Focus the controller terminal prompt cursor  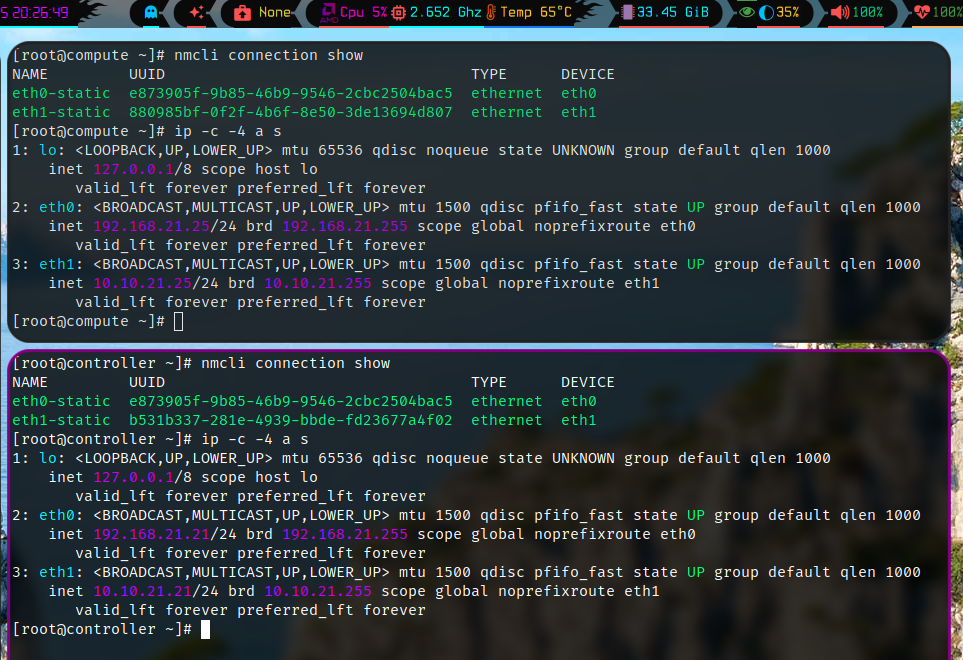tap(205, 629)
